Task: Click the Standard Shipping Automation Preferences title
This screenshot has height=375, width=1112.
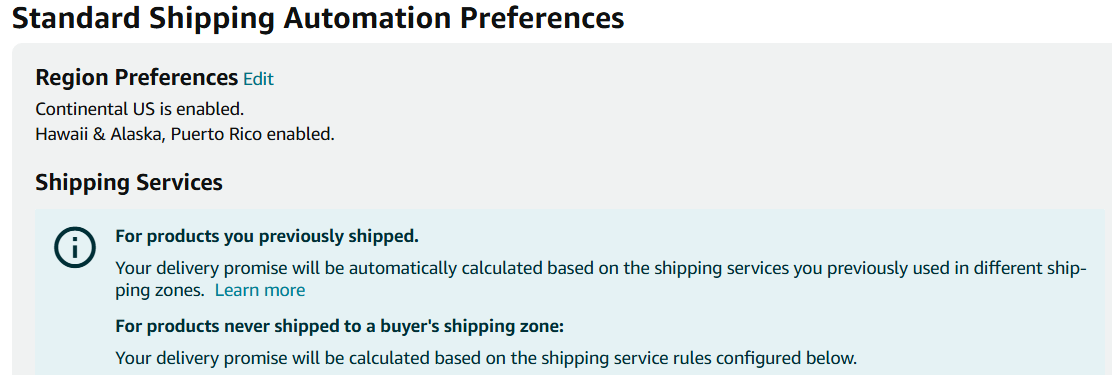Action: point(318,18)
